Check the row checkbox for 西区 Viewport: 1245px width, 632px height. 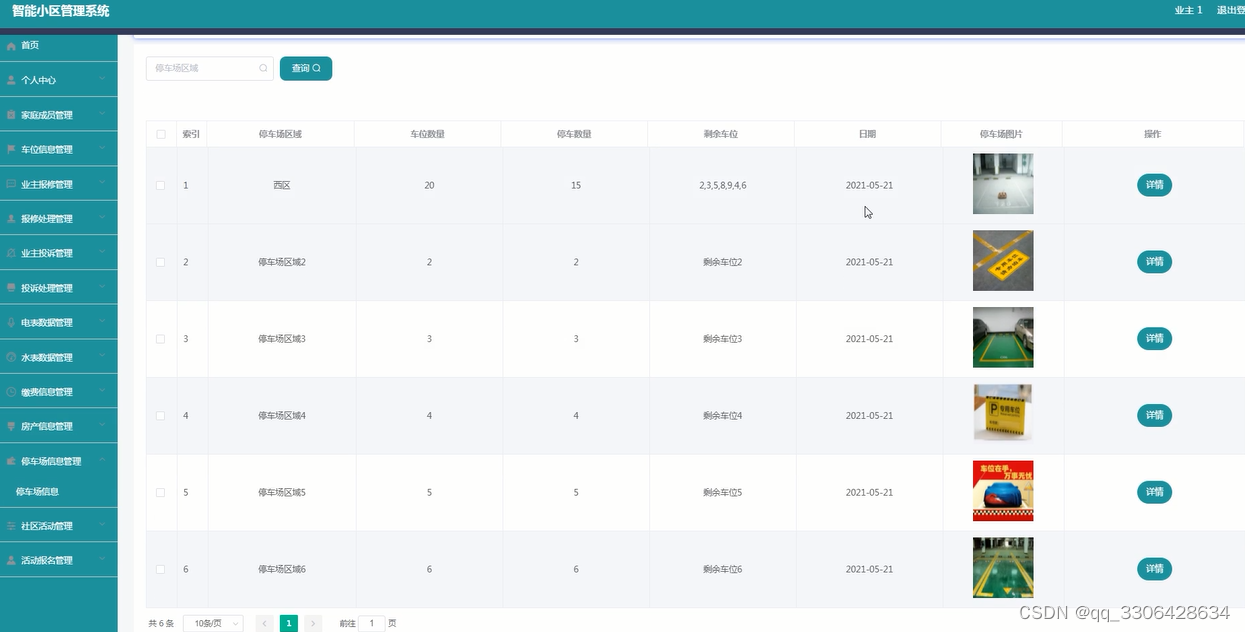(x=161, y=185)
